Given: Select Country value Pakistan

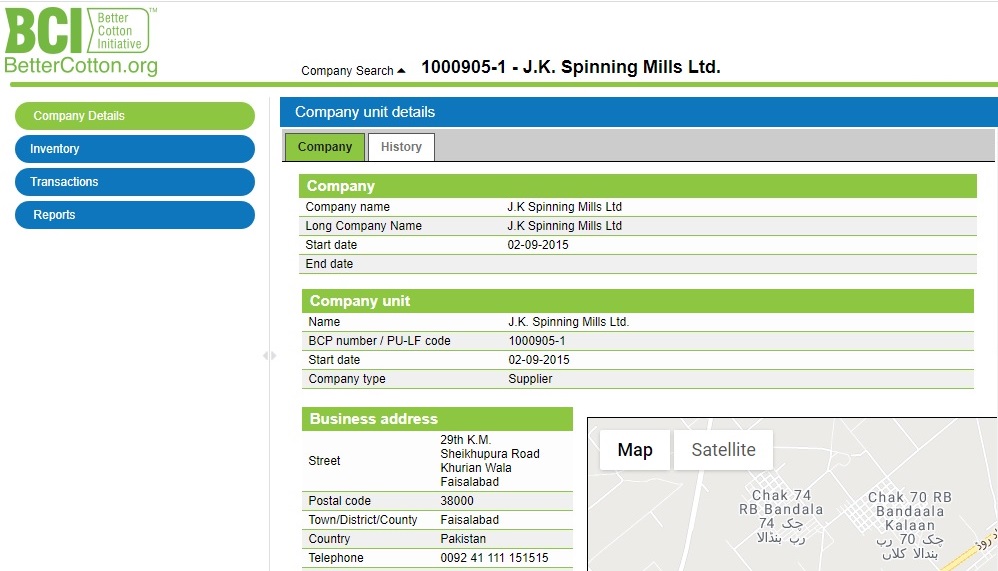Looking at the screenshot, I should (x=463, y=539).
